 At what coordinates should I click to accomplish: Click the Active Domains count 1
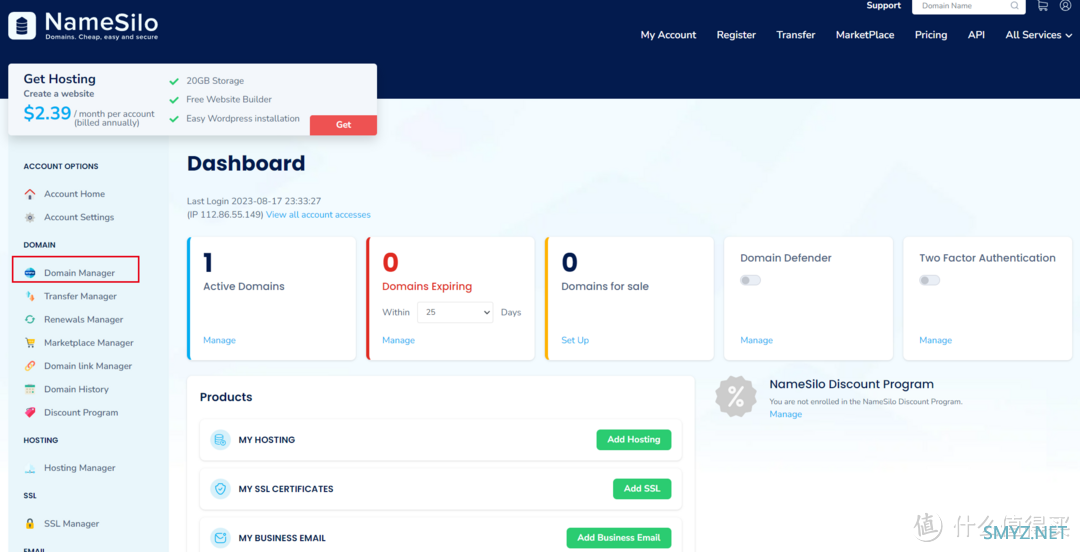coord(208,263)
